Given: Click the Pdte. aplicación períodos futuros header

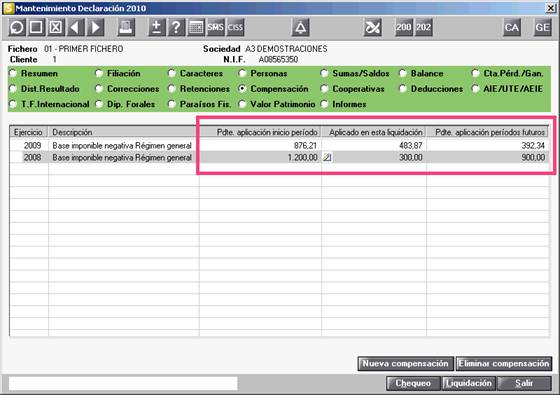Looking at the screenshot, I should pos(487,132).
